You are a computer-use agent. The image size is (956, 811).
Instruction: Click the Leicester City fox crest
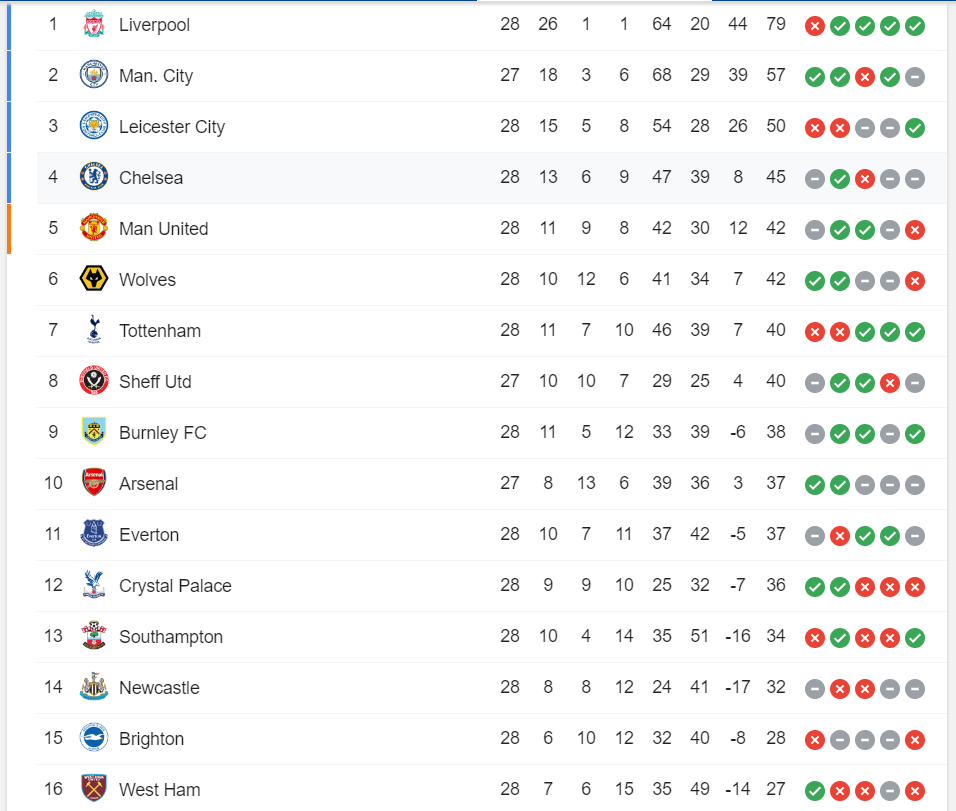(x=94, y=126)
